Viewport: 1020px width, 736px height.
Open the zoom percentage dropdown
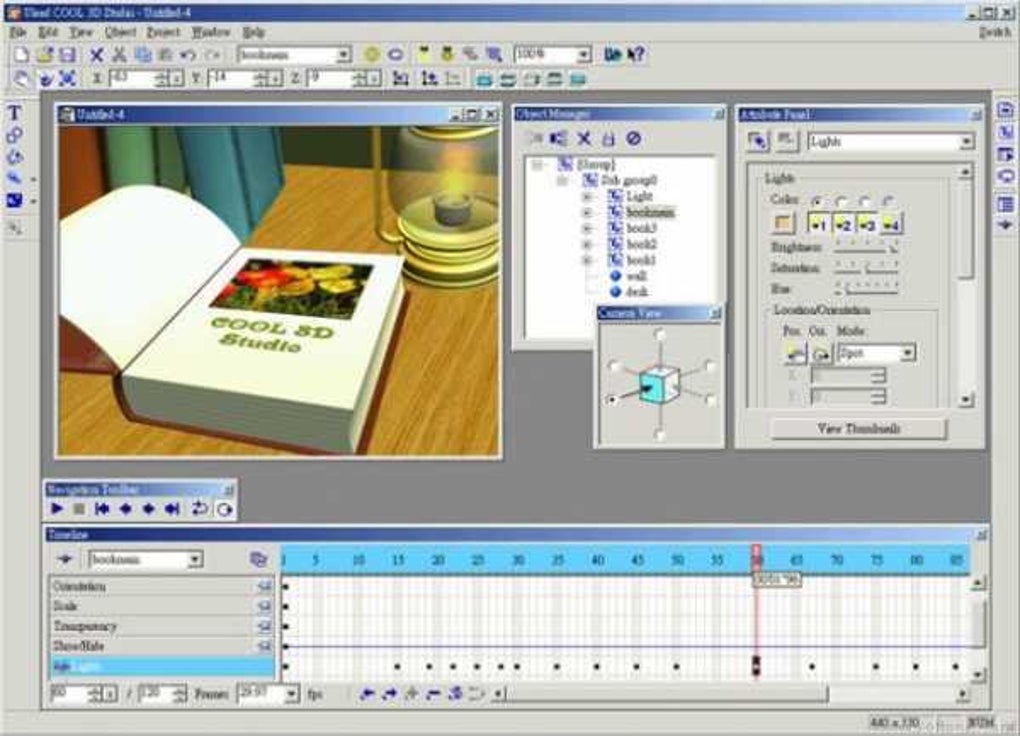point(584,55)
